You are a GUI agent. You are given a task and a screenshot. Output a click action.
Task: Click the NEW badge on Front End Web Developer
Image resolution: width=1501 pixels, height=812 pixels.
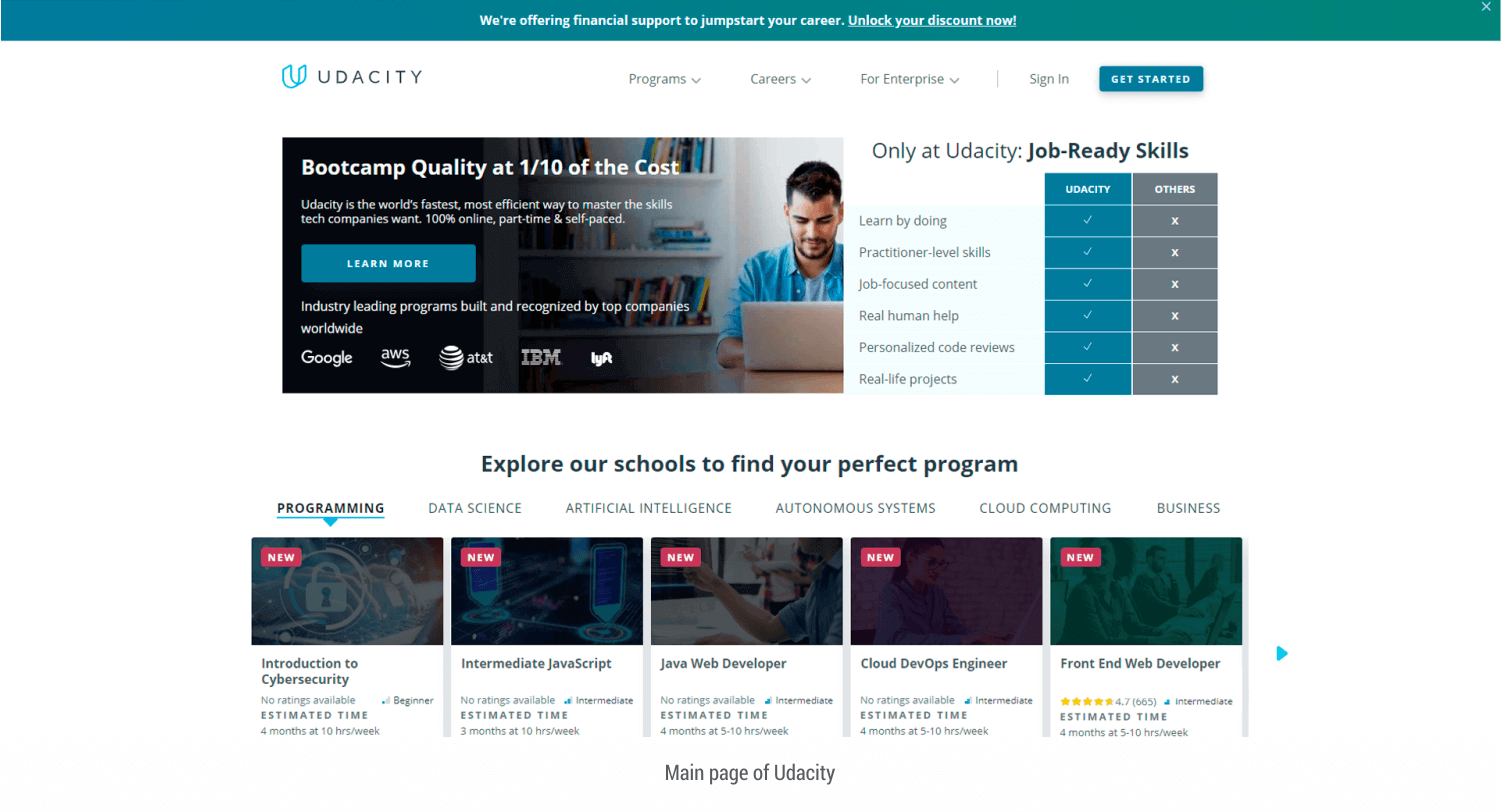coord(1080,557)
